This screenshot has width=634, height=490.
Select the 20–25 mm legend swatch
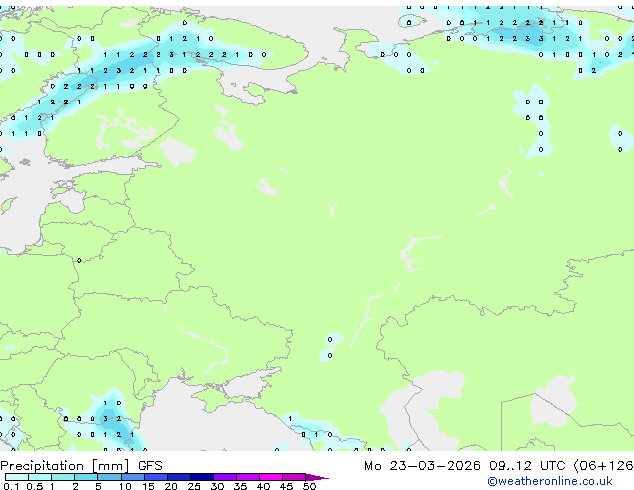tap(178, 477)
